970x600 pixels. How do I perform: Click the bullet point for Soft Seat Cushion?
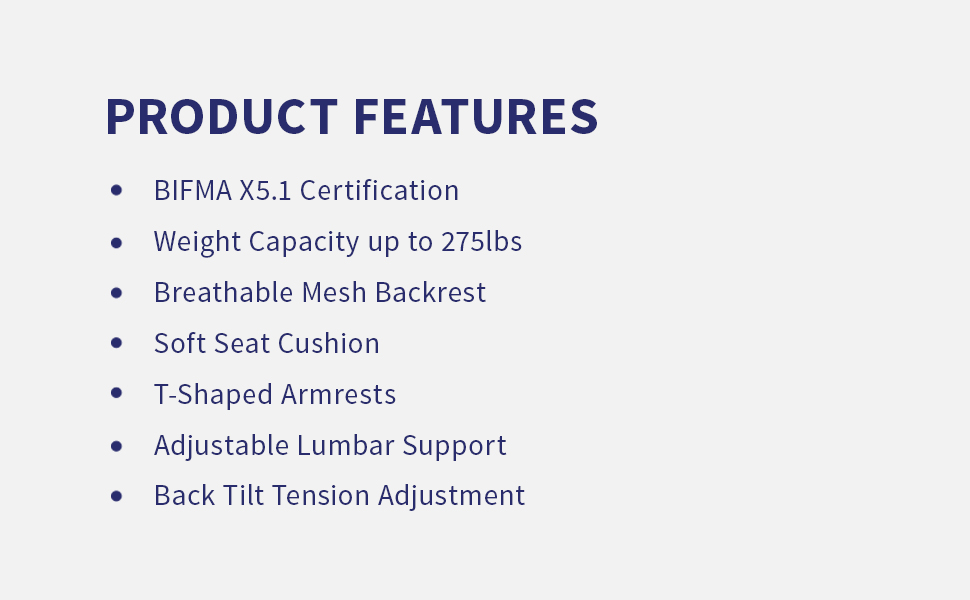117,343
